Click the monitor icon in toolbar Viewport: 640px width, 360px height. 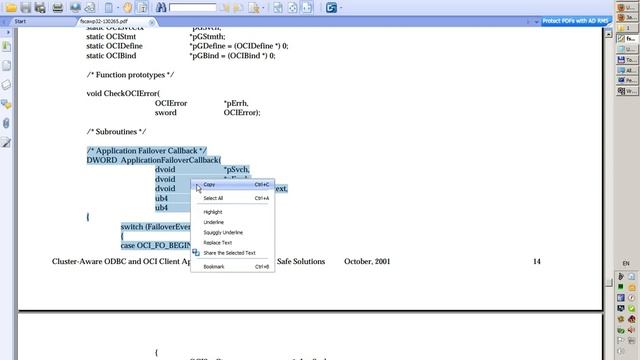click(x=75, y=7)
